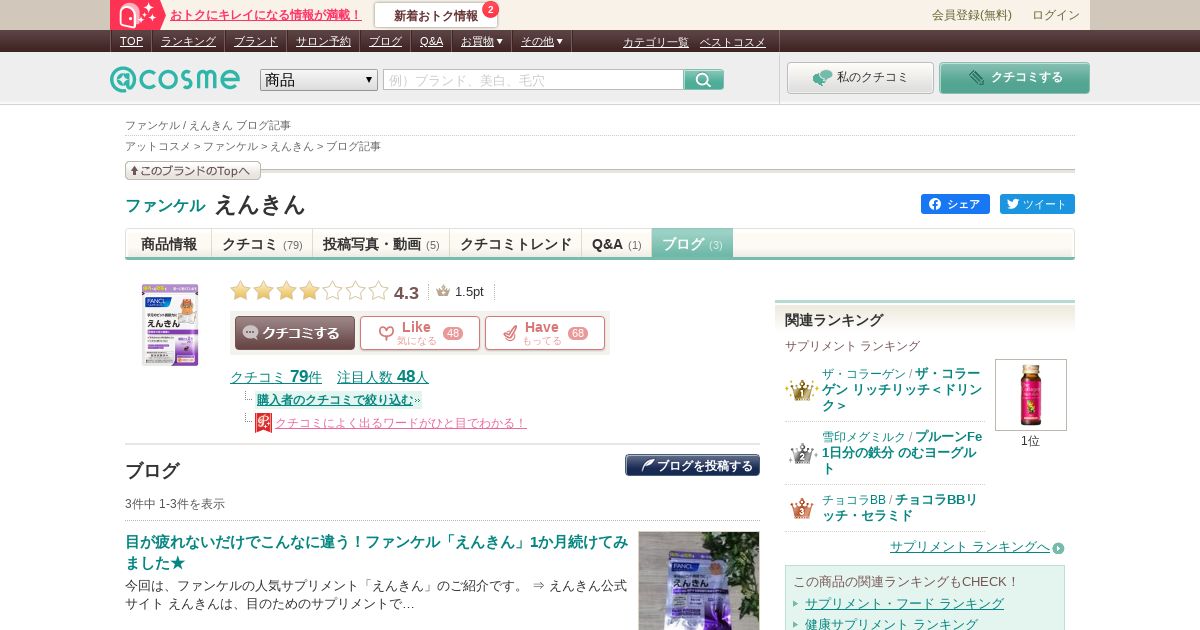Open the 商品 search category dropdown

[x=319, y=80]
